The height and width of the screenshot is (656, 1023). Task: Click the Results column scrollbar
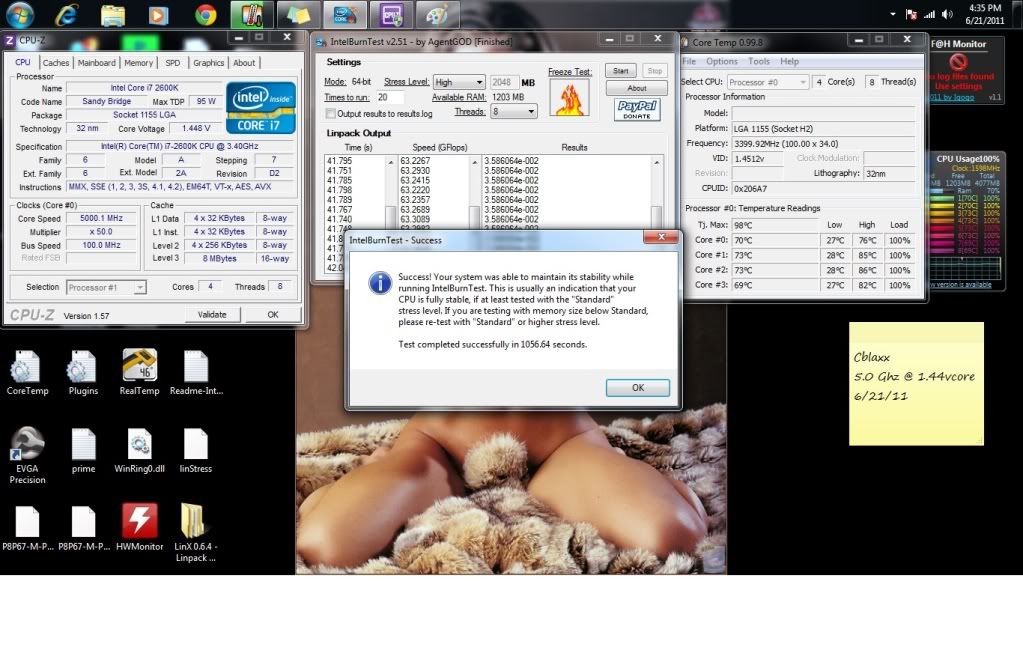coord(656,215)
